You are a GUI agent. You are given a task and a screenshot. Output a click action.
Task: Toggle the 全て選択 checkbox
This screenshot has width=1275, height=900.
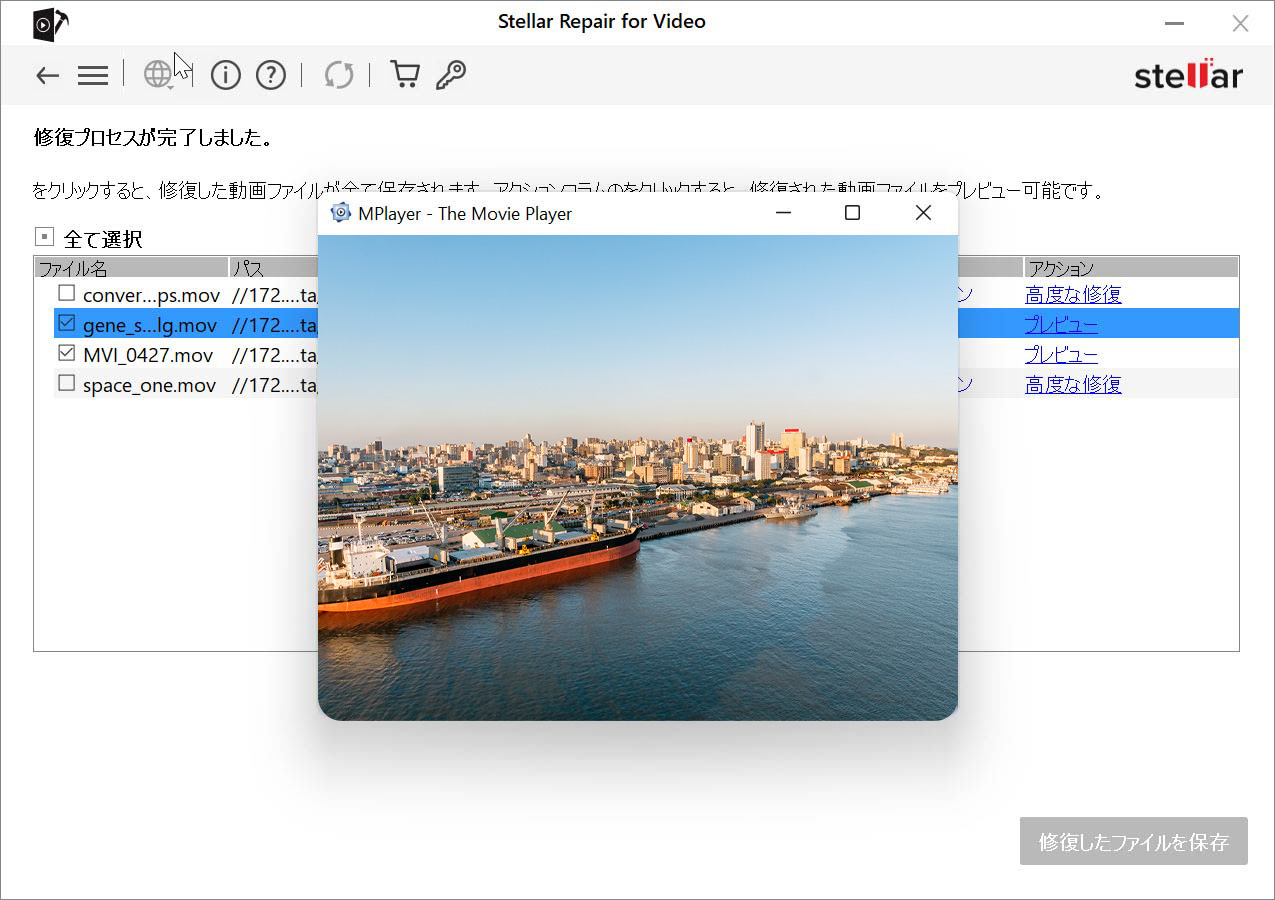(x=44, y=238)
